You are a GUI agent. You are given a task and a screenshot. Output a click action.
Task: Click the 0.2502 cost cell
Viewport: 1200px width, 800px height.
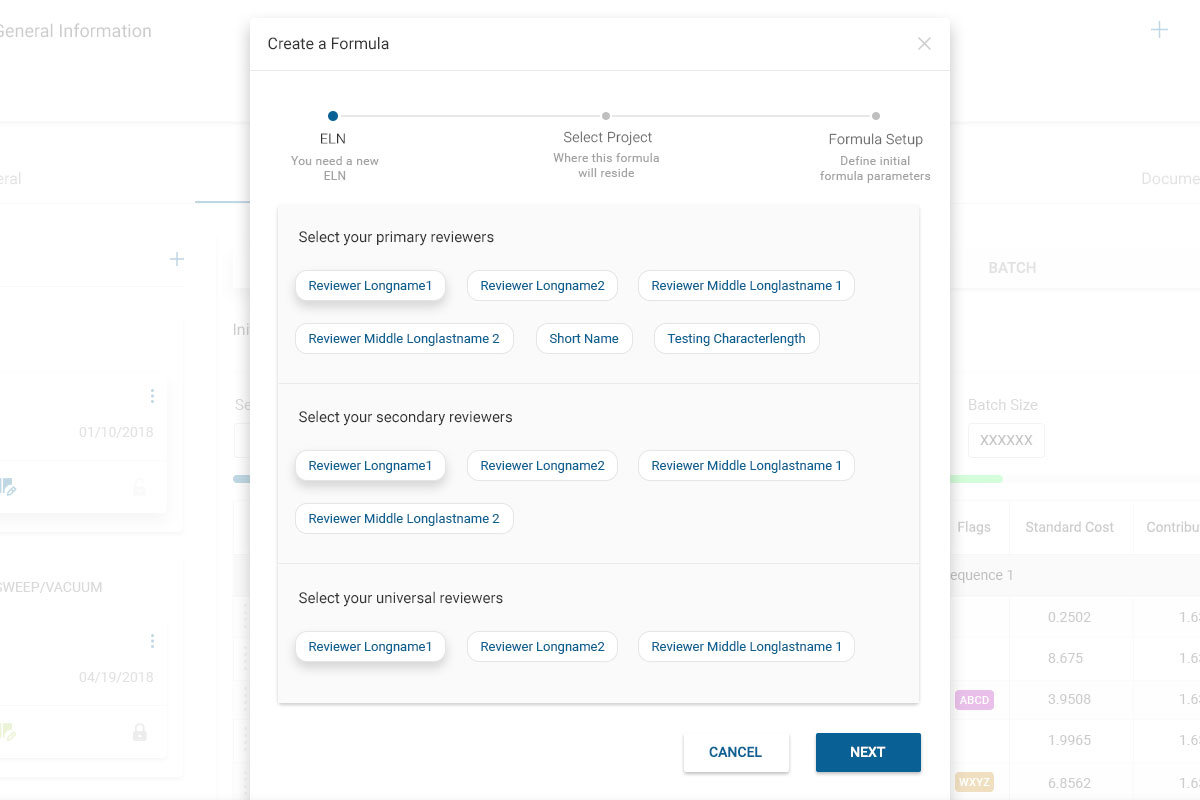(x=1069, y=617)
